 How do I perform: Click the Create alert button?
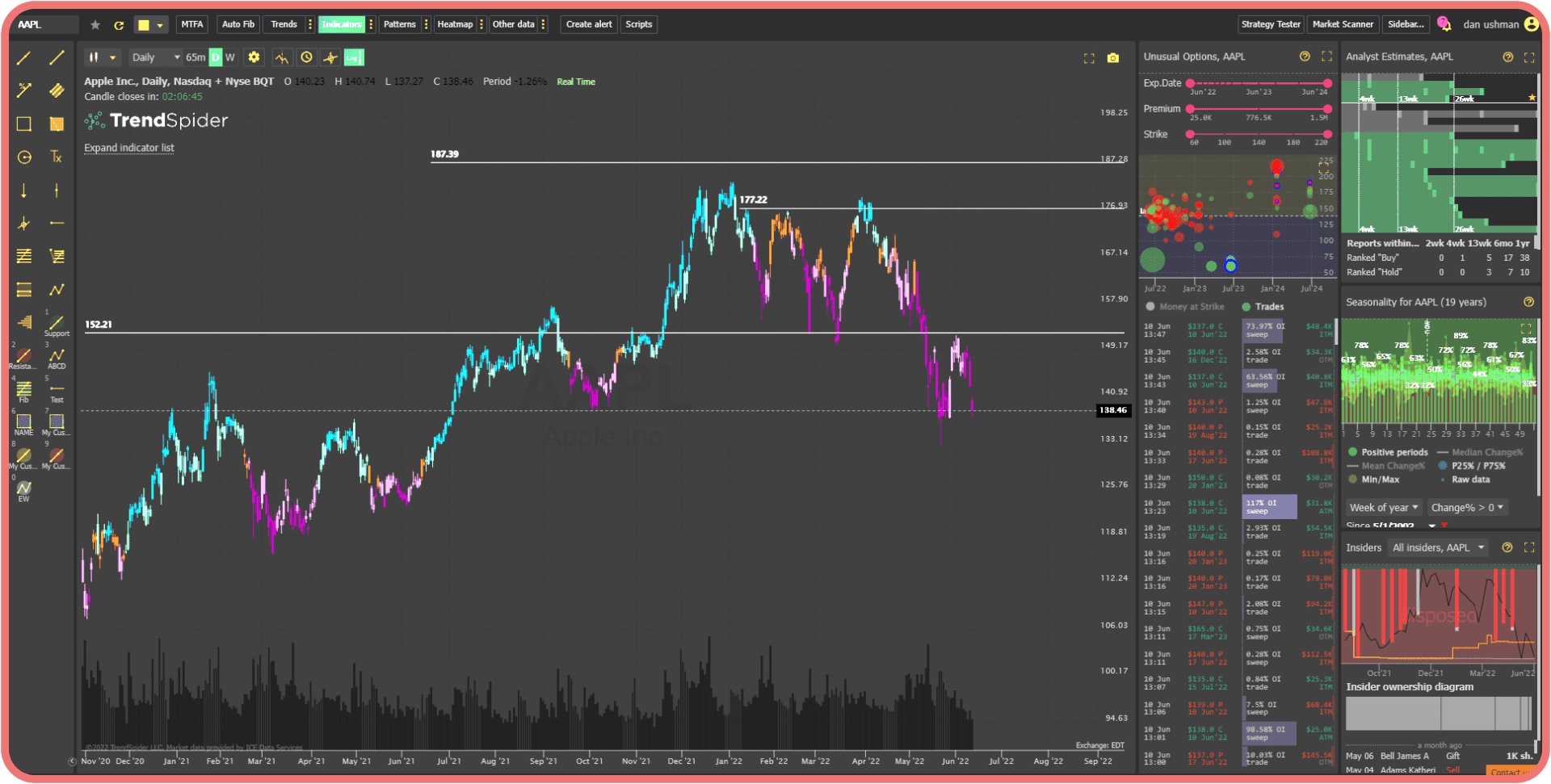(589, 24)
